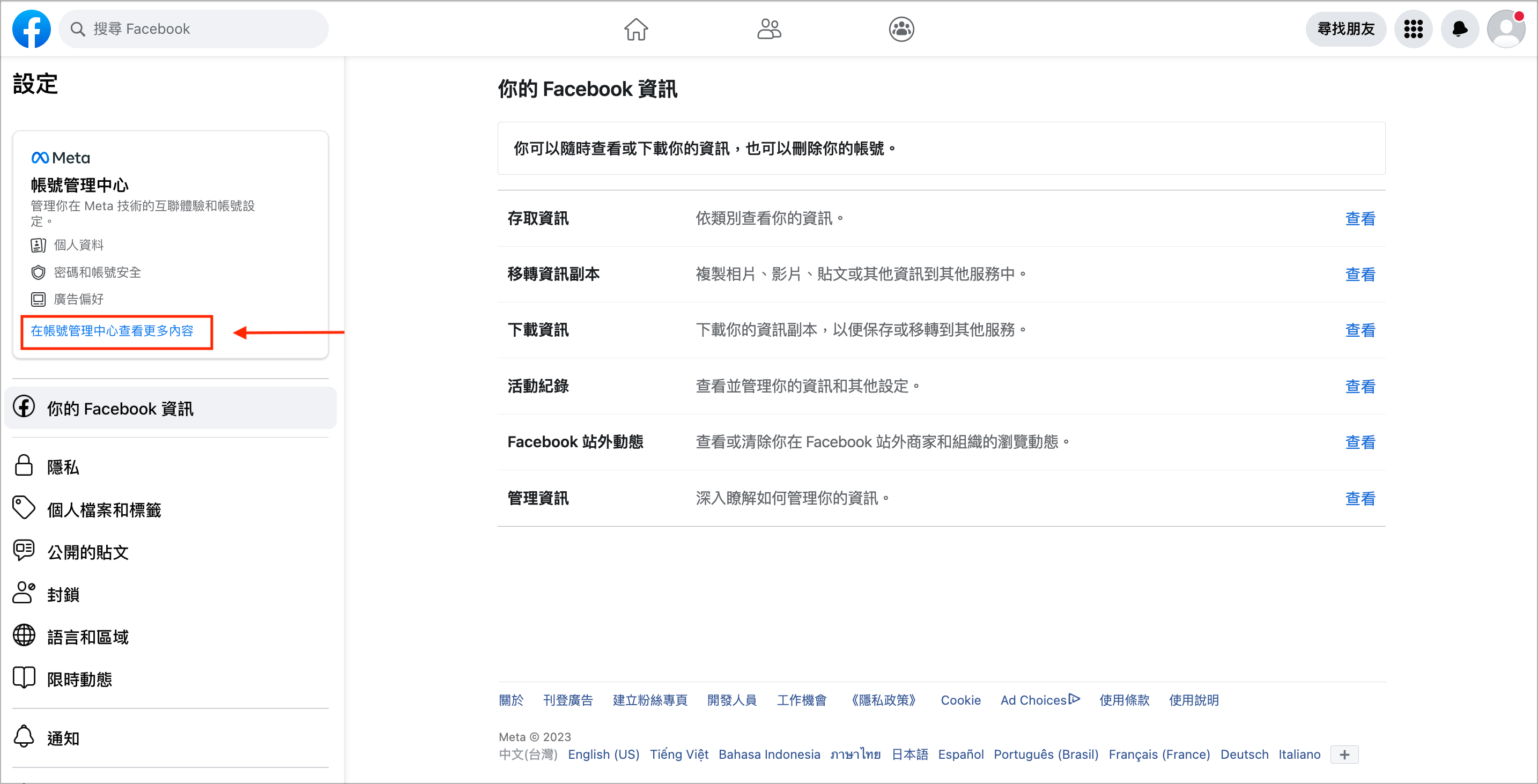The image size is (1538, 784).
Task: Switch language to Tiếng Việt
Action: click(x=679, y=754)
